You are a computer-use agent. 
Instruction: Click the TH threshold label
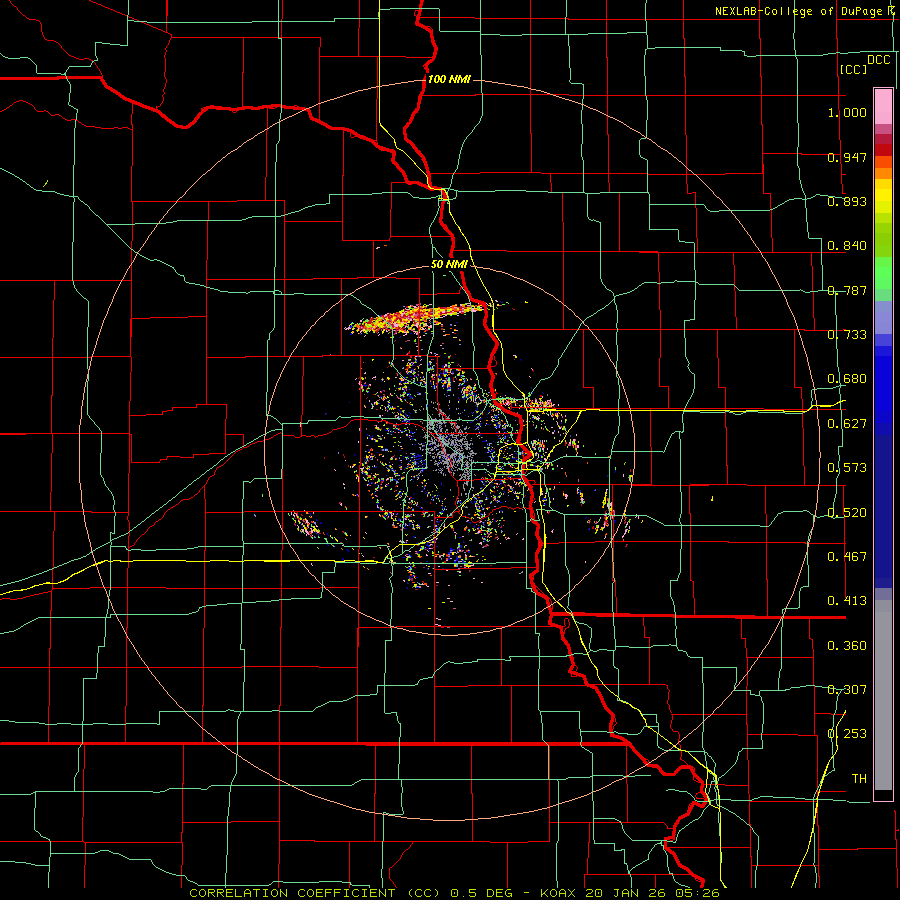tap(859, 779)
